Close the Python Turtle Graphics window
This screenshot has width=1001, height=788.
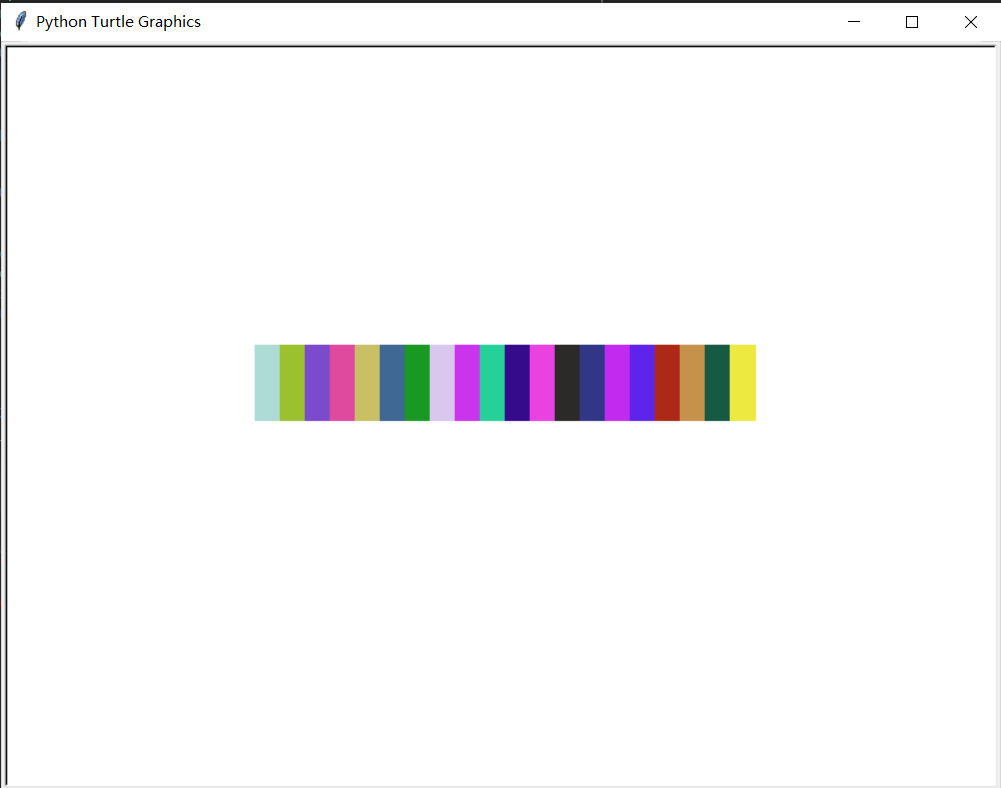(970, 22)
